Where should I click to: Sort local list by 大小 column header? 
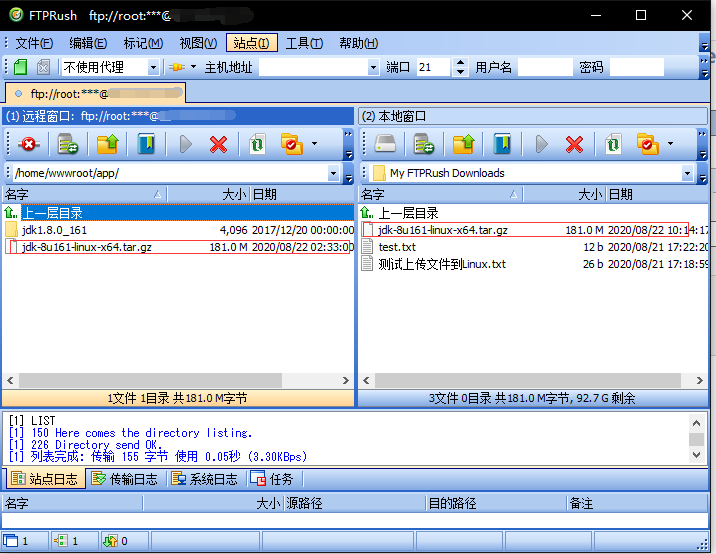coord(564,195)
